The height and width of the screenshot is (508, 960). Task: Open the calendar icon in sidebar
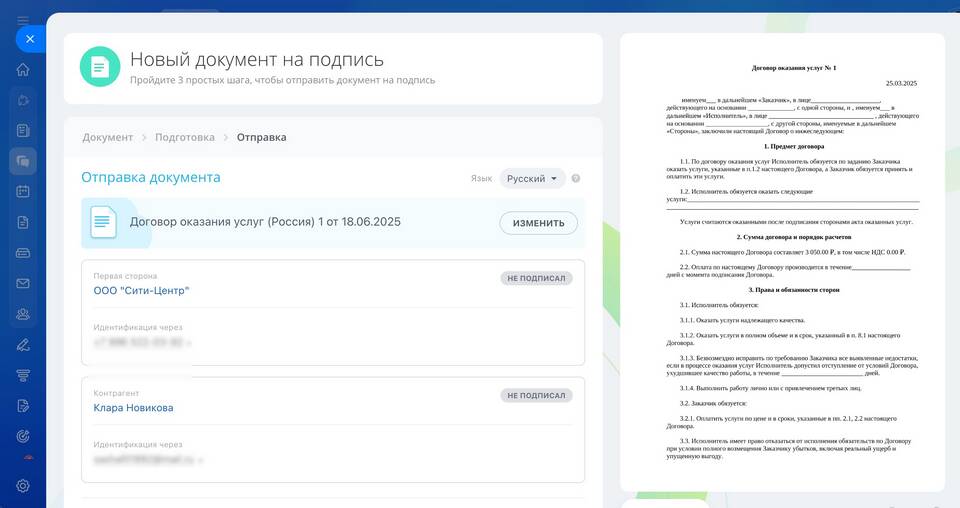click(x=23, y=192)
